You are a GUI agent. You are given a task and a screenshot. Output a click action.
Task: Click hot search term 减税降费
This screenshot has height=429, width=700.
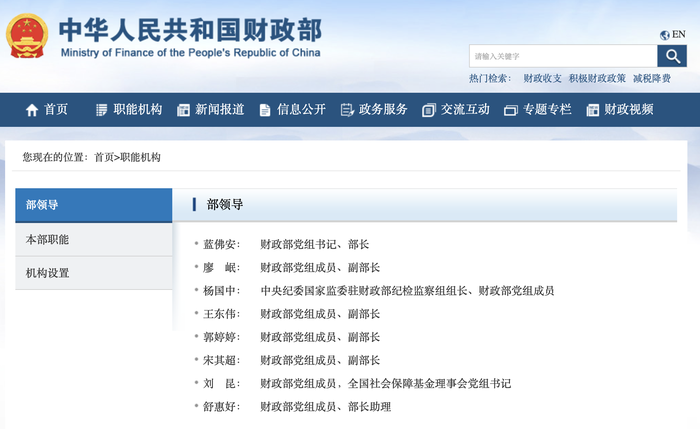652,79
